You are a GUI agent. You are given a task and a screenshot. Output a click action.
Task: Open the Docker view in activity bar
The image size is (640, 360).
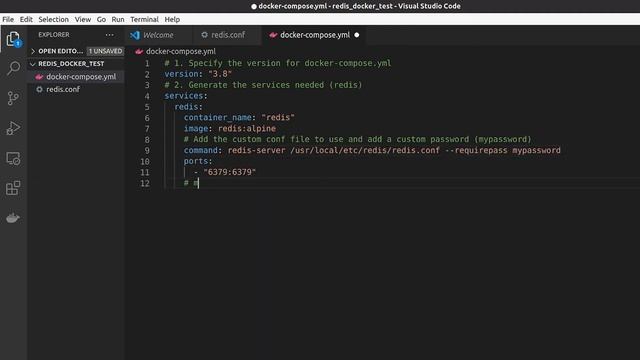13,218
